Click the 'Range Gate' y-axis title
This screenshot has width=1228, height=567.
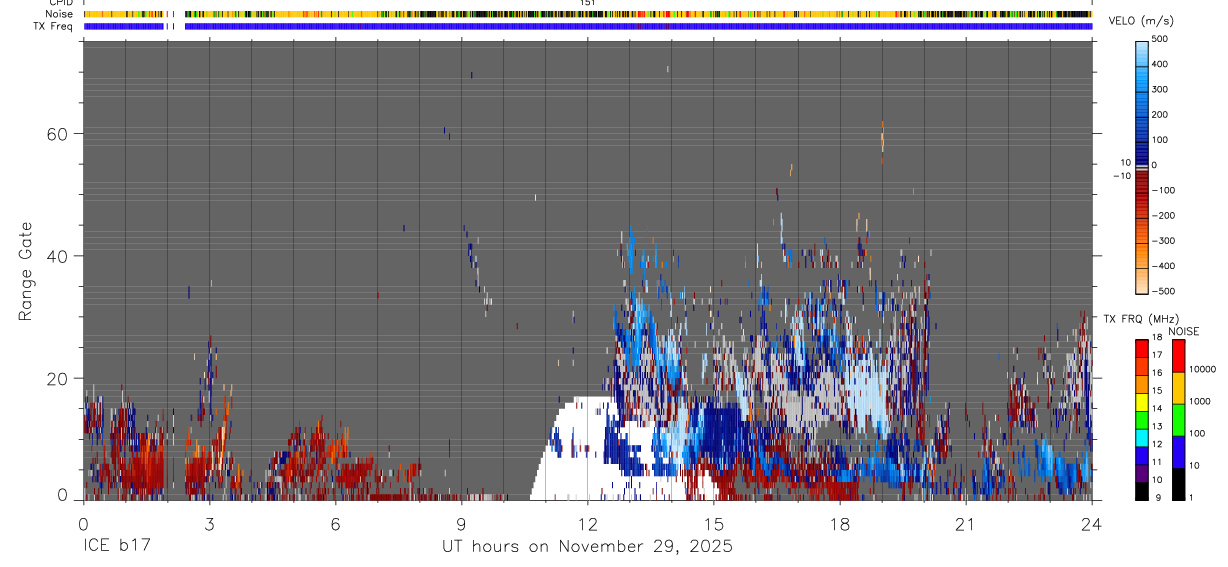coord(27,272)
